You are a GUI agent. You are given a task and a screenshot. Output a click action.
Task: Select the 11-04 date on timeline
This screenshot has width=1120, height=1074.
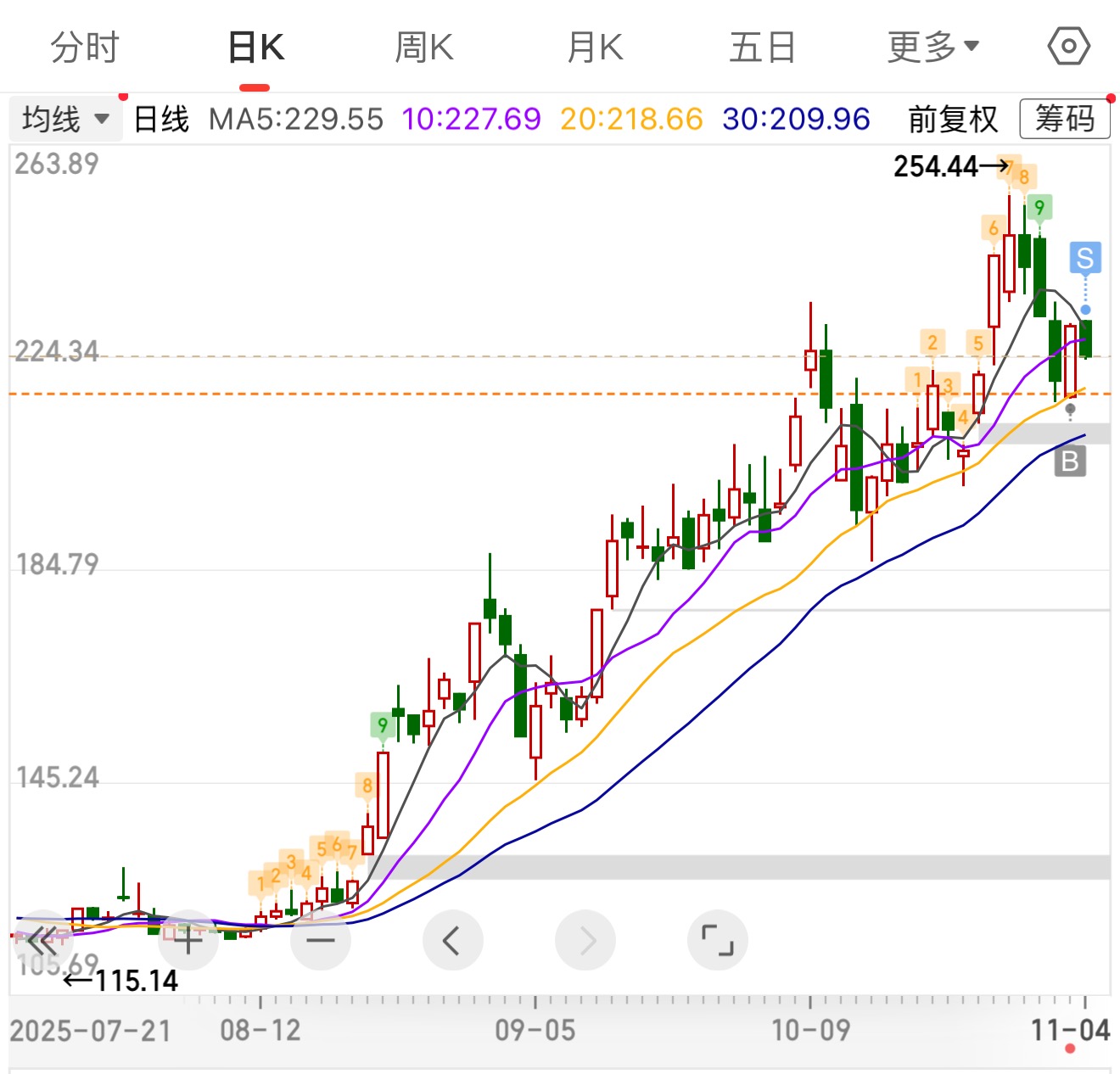1070,1030
